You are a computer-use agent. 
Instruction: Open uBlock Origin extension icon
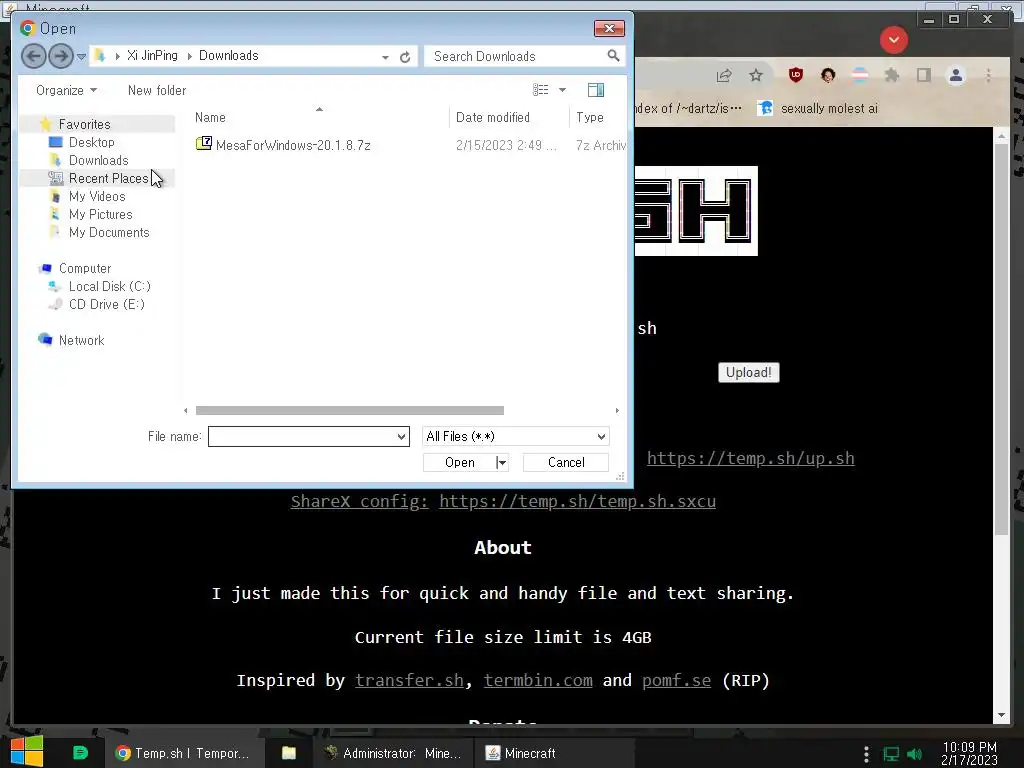click(795, 75)
